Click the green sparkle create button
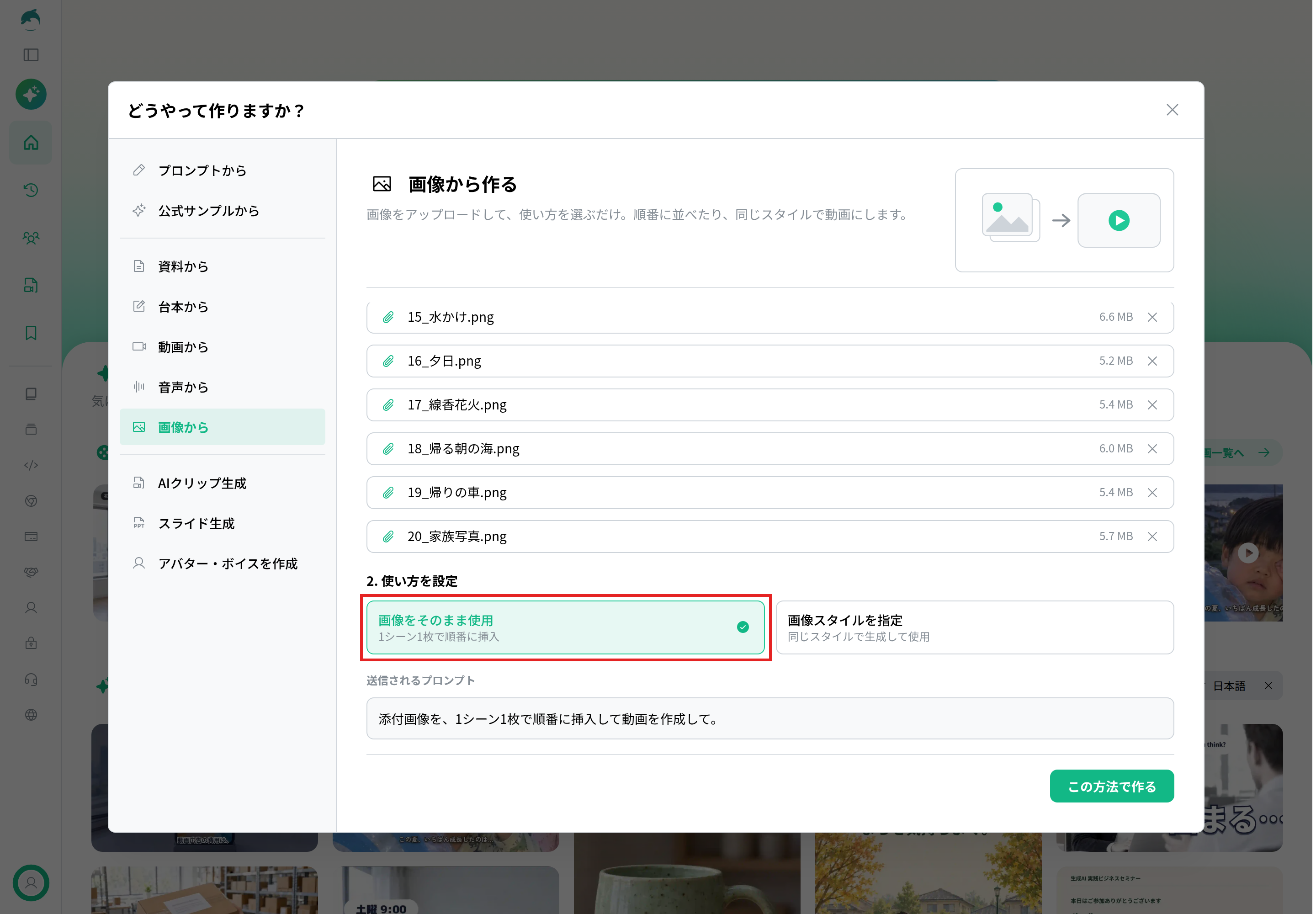The image size is (1316, 914). click(31, 94)
